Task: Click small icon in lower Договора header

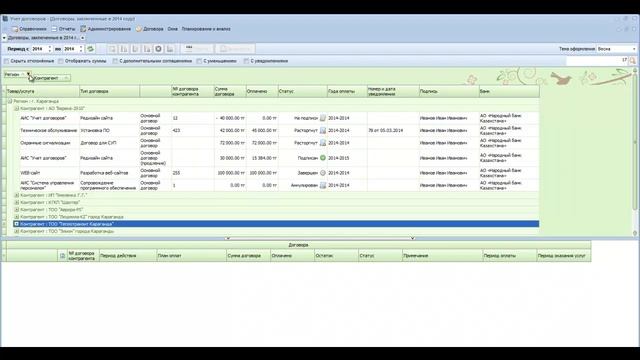Action: pos(62,256)
